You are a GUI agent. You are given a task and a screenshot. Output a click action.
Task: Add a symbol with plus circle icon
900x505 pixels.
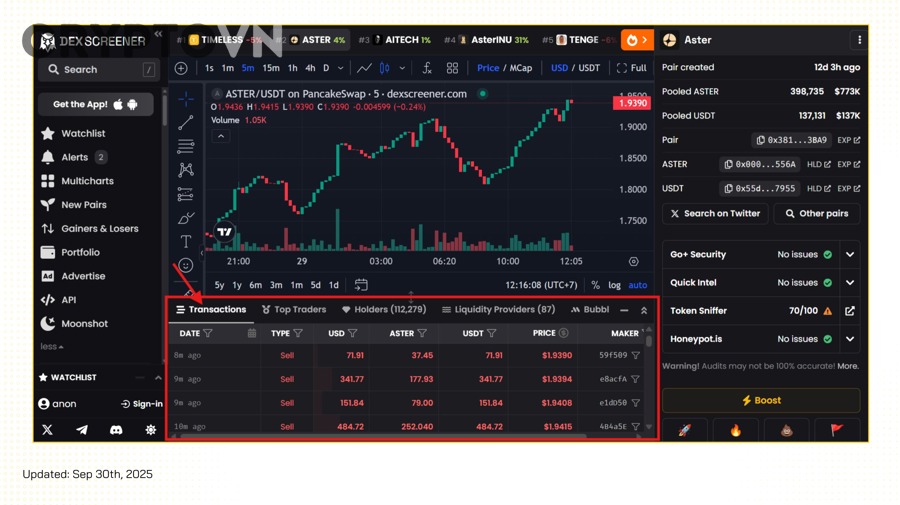(x=181, y=68)
